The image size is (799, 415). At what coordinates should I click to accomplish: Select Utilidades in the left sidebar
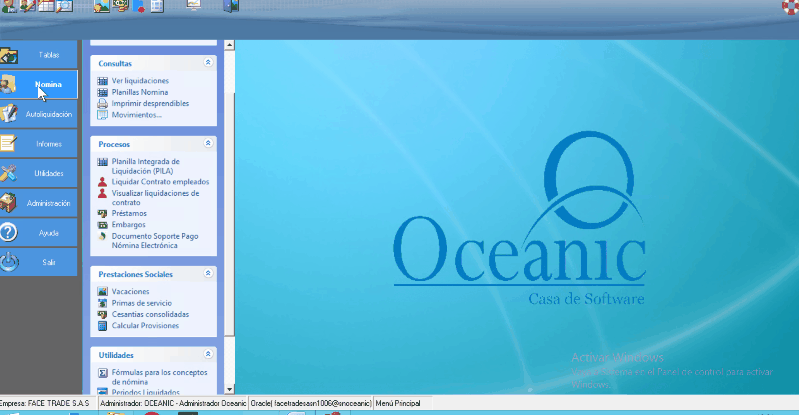pos(39,173)
